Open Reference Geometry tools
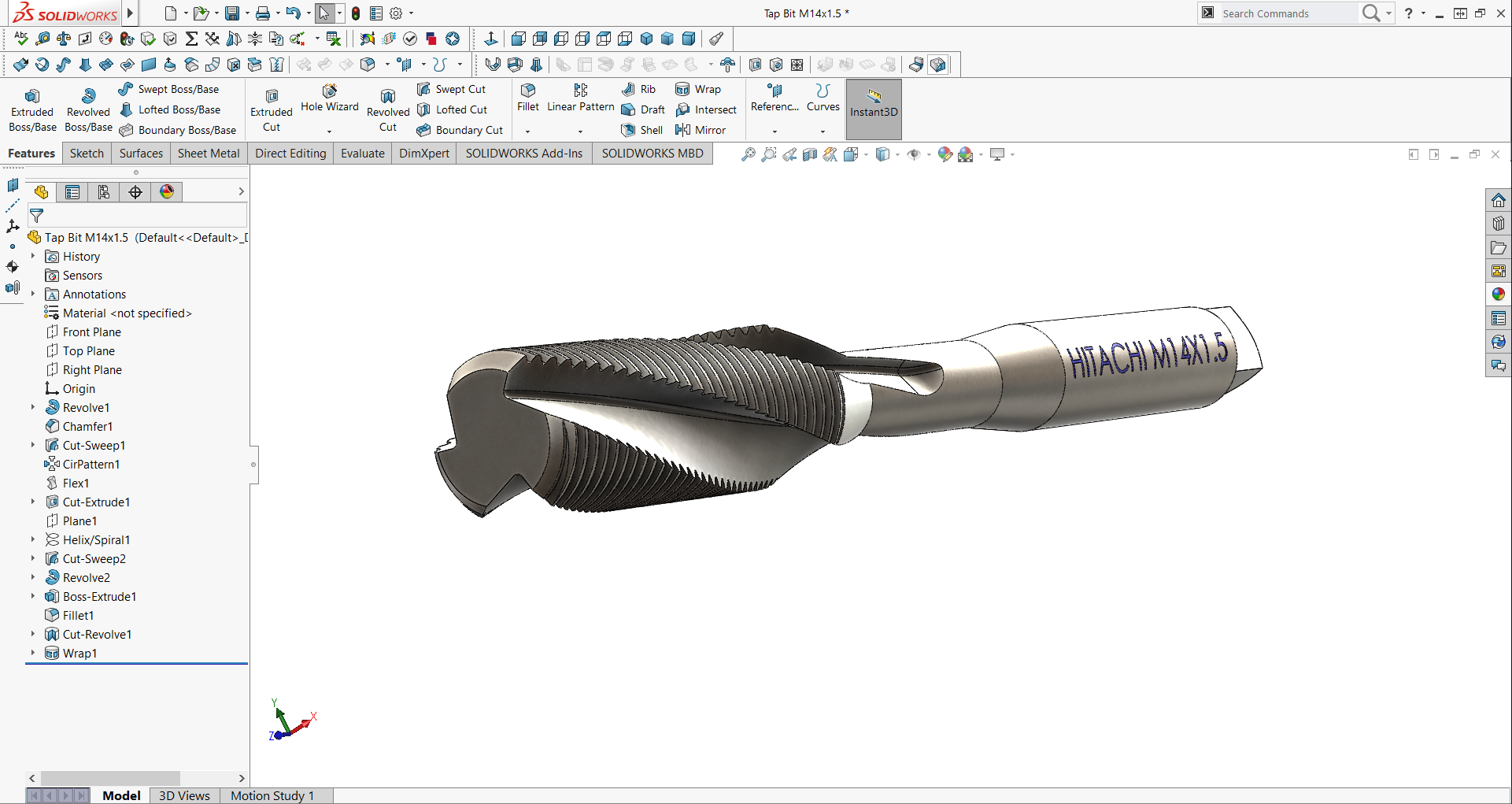The width and height of the screenshot is (1512, 804). tap(774, 98)
